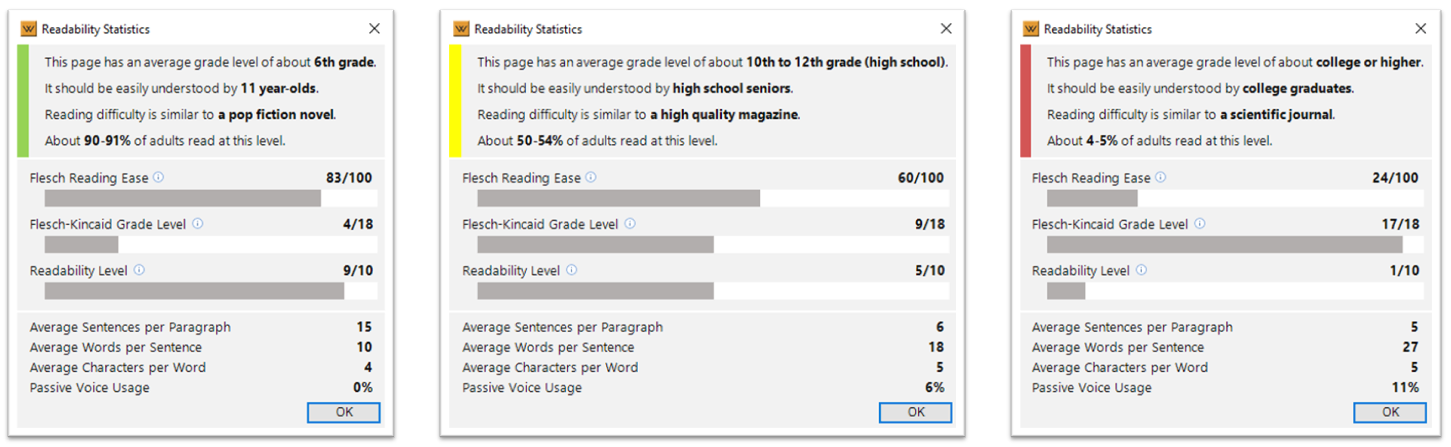Click the info icon beside Readability Level in 6th grade dialog

click(x=139, y=270)
